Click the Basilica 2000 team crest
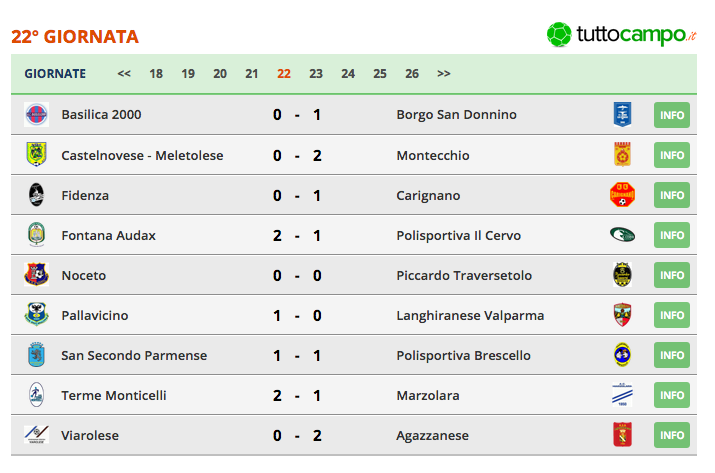 pyautogui.click(x=36, y=114)
